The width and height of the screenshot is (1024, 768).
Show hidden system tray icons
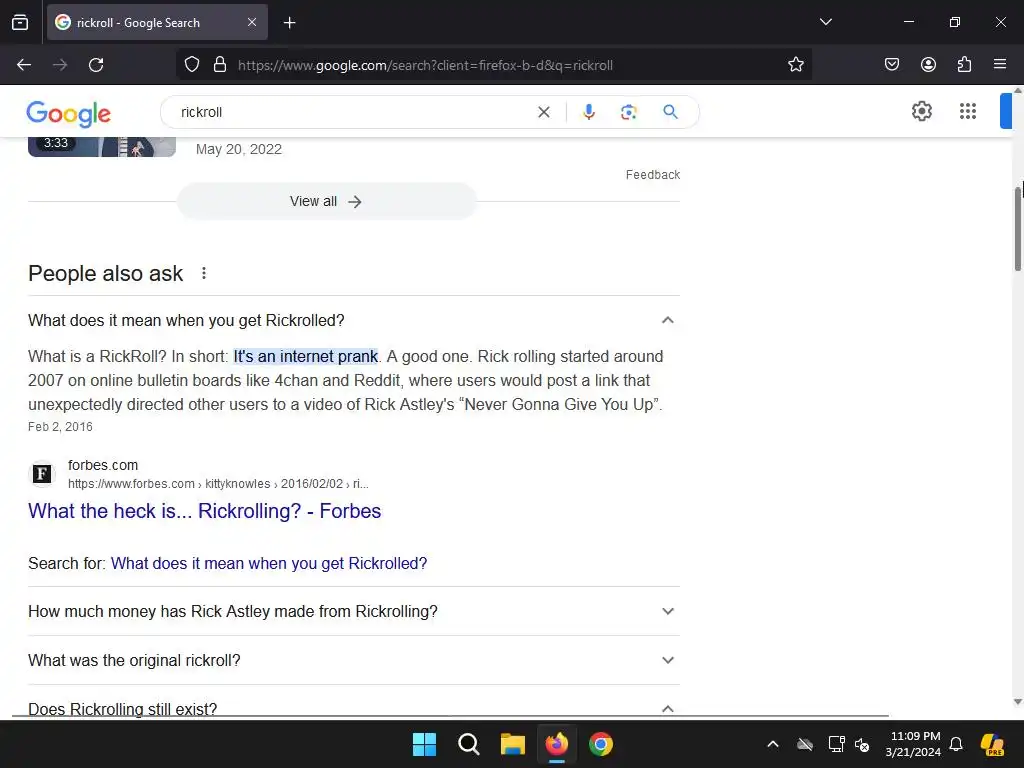tap(773, 744)
